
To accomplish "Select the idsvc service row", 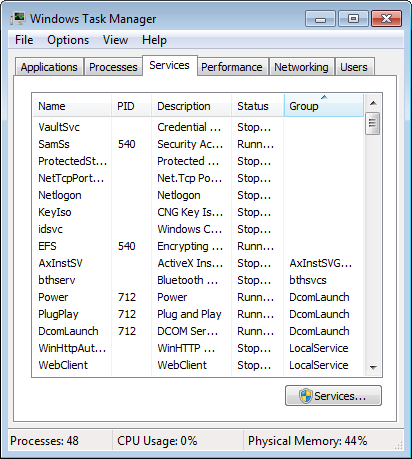I will (x=198, y=229).
